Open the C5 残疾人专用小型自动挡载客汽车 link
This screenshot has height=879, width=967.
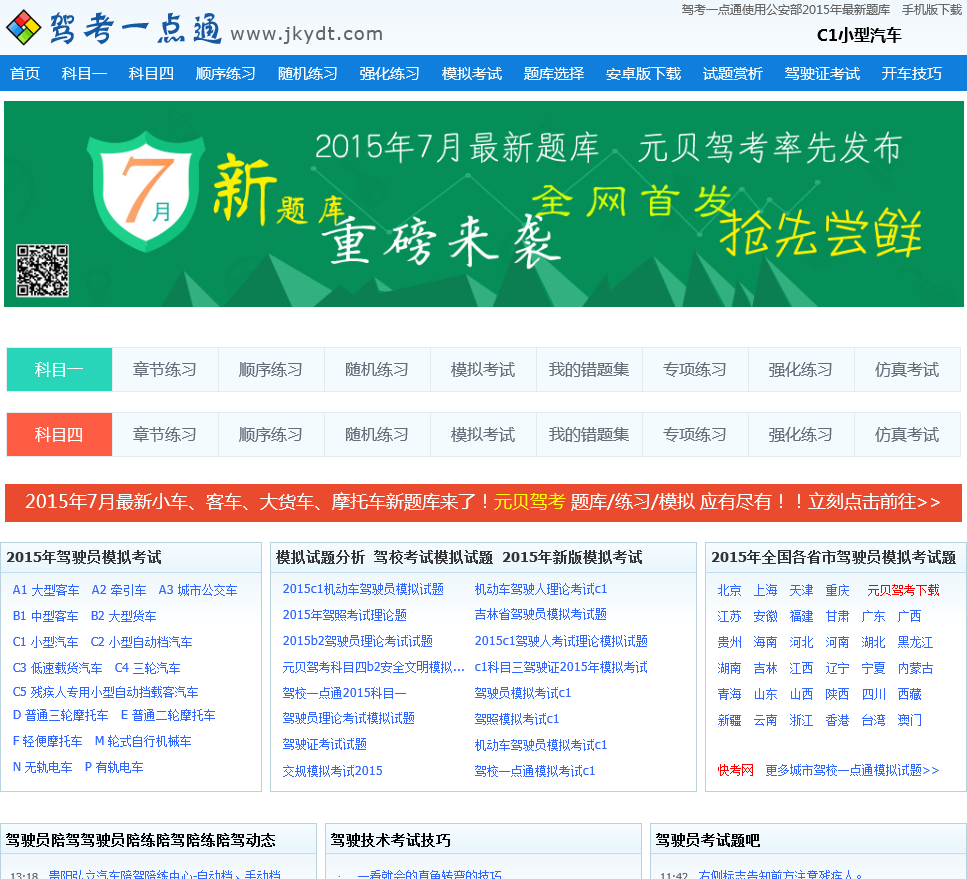(x=105, y=692)
